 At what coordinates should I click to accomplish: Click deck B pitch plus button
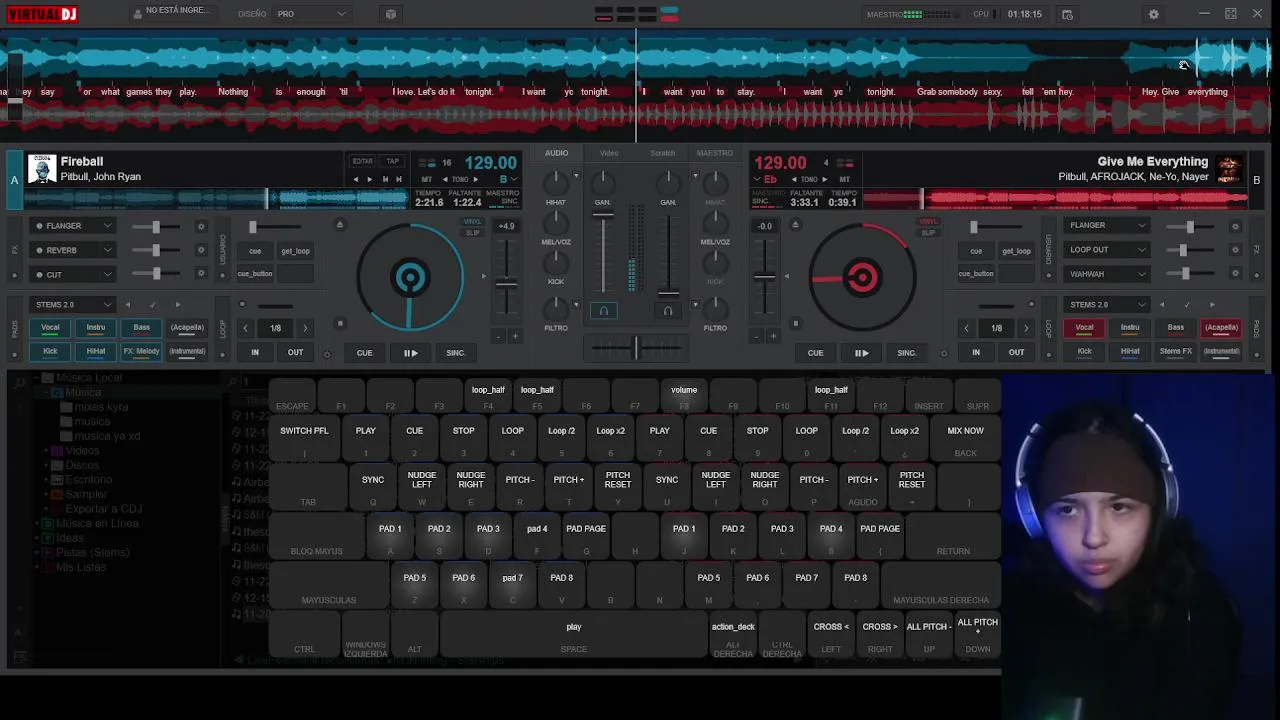tap(773, 336)
